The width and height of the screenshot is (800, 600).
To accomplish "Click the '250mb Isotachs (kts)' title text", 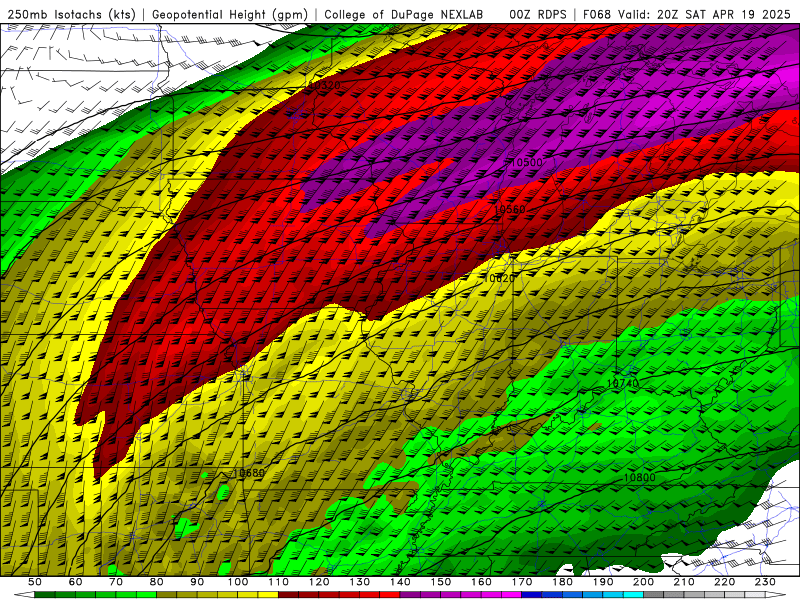I will point(71,14).
